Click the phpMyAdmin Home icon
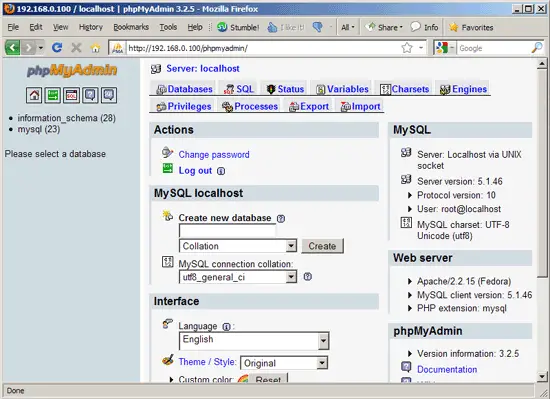 (x=34, y=95)
